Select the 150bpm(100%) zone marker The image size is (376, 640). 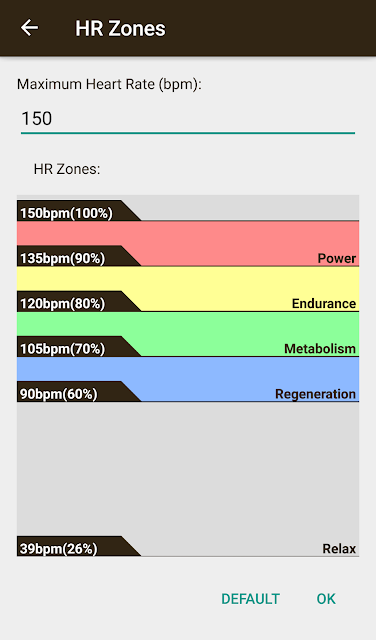[x=79, y=210]
